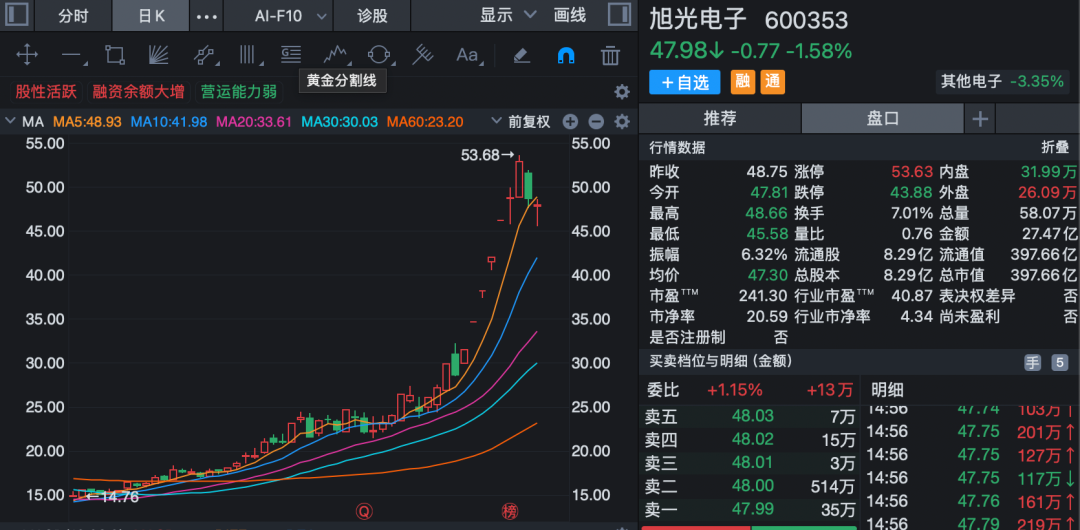Click the trash can delete drawings icon
The height and width of the screenshot is (530, 1080).
click(610, 54)
